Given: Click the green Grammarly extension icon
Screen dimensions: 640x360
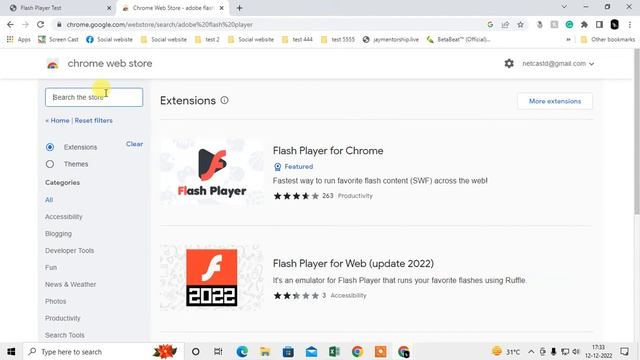Looking at the screenshot, I should click(569, 24).
